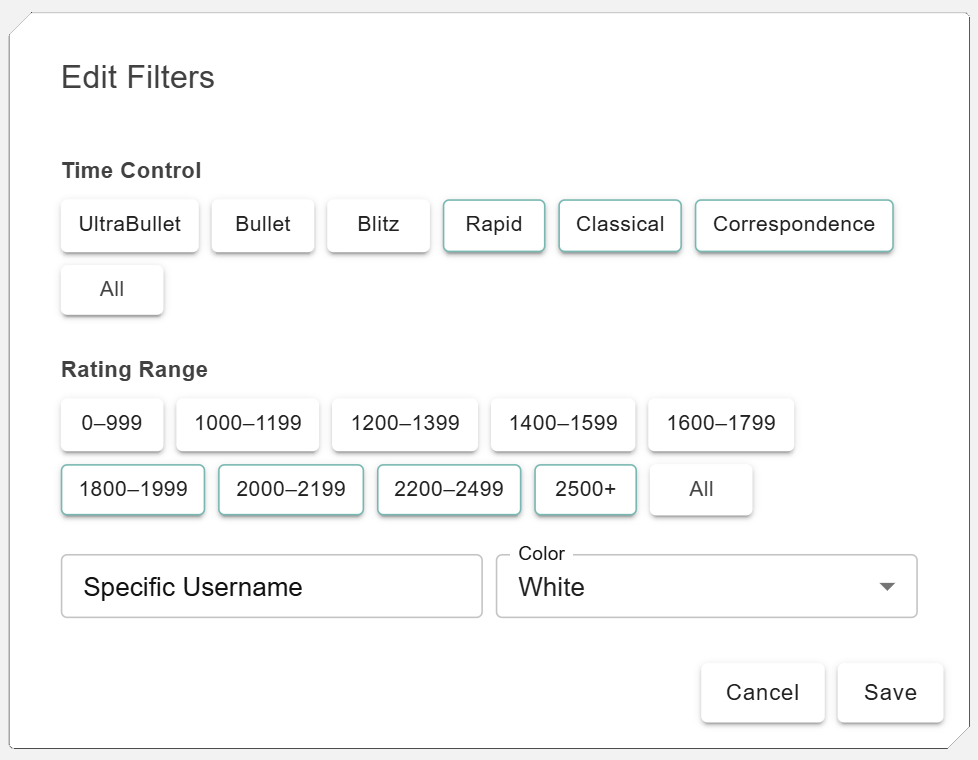Select the Blitz time control

(x=378, y=225)
